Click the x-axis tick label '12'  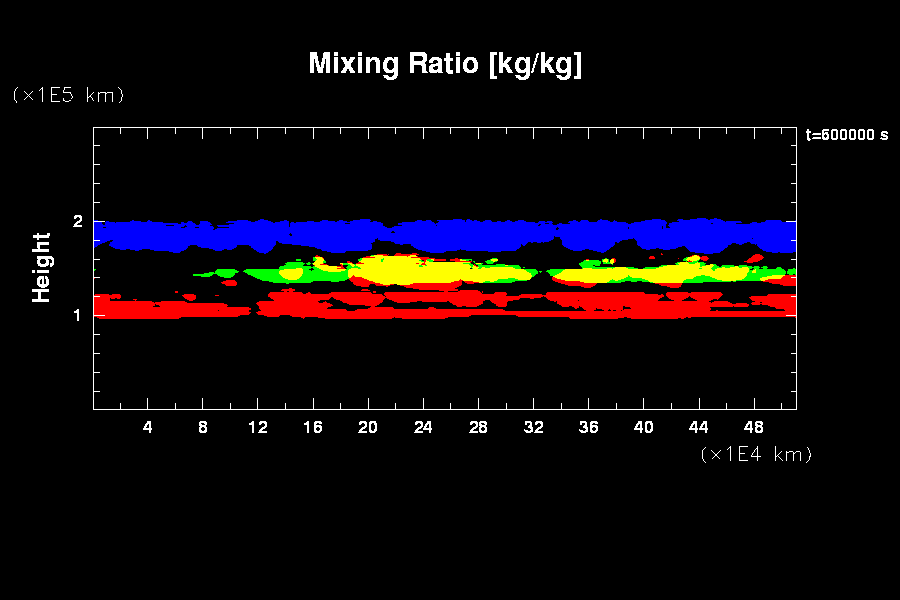258,428
